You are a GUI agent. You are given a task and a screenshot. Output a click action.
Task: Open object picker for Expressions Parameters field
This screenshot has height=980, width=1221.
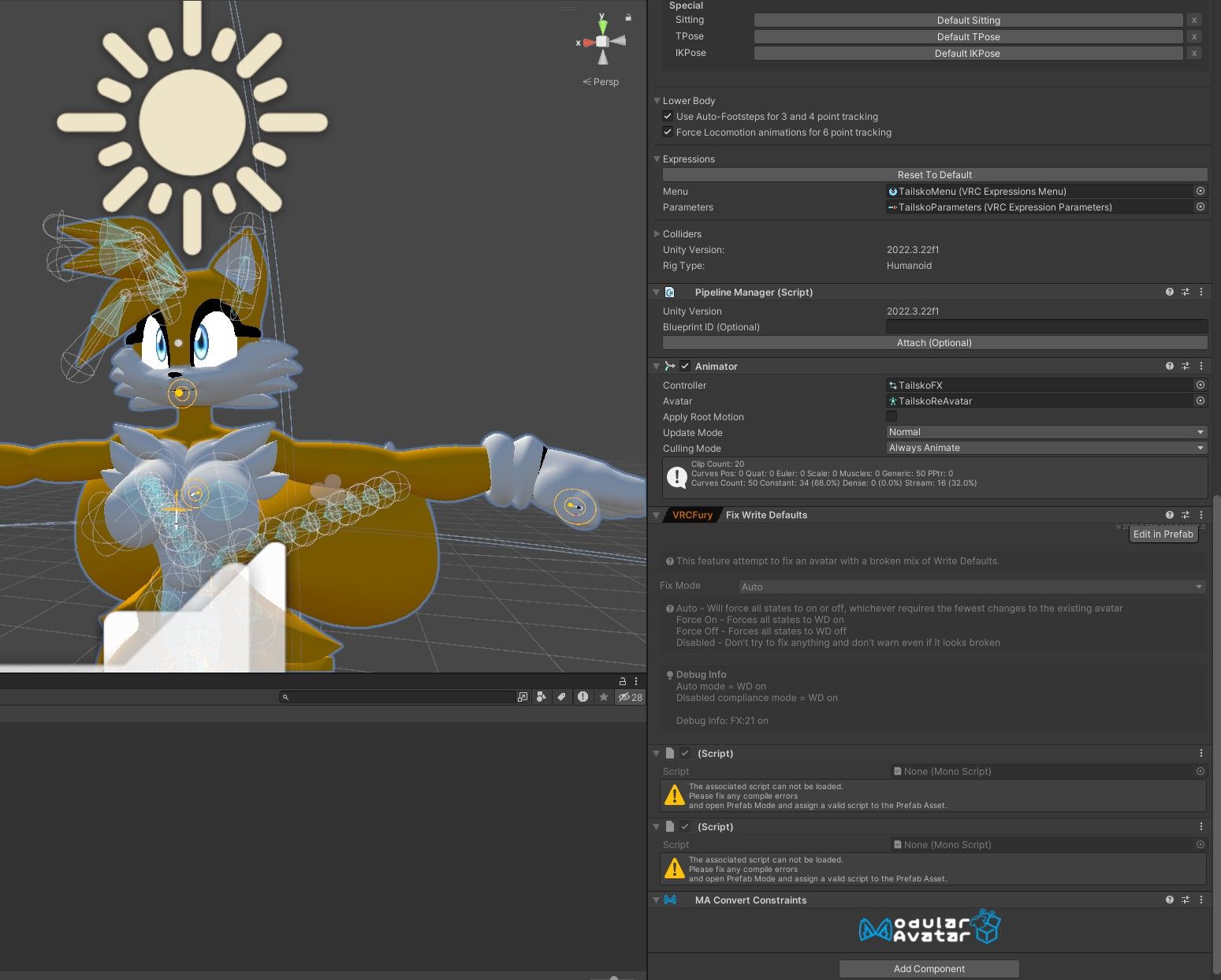pos(1201,207)
